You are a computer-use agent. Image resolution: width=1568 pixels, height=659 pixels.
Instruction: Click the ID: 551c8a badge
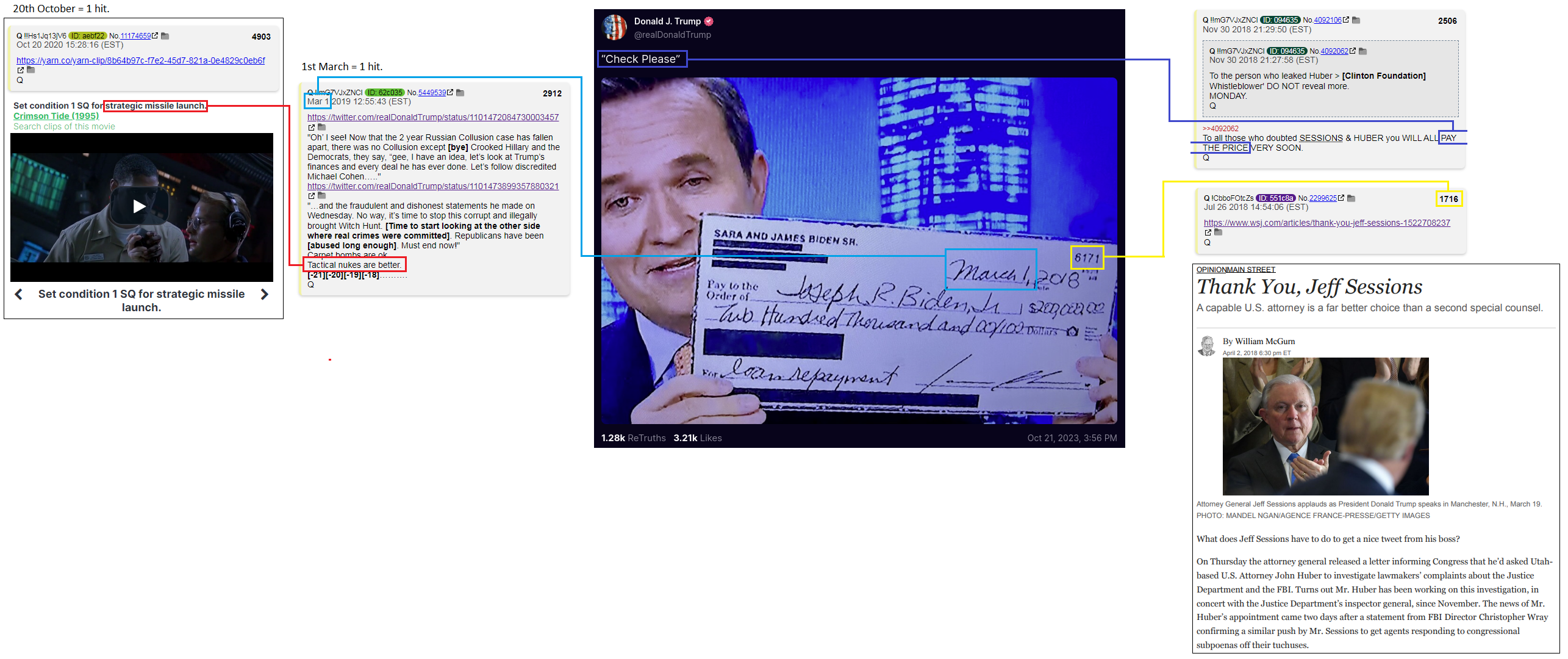1276,198
